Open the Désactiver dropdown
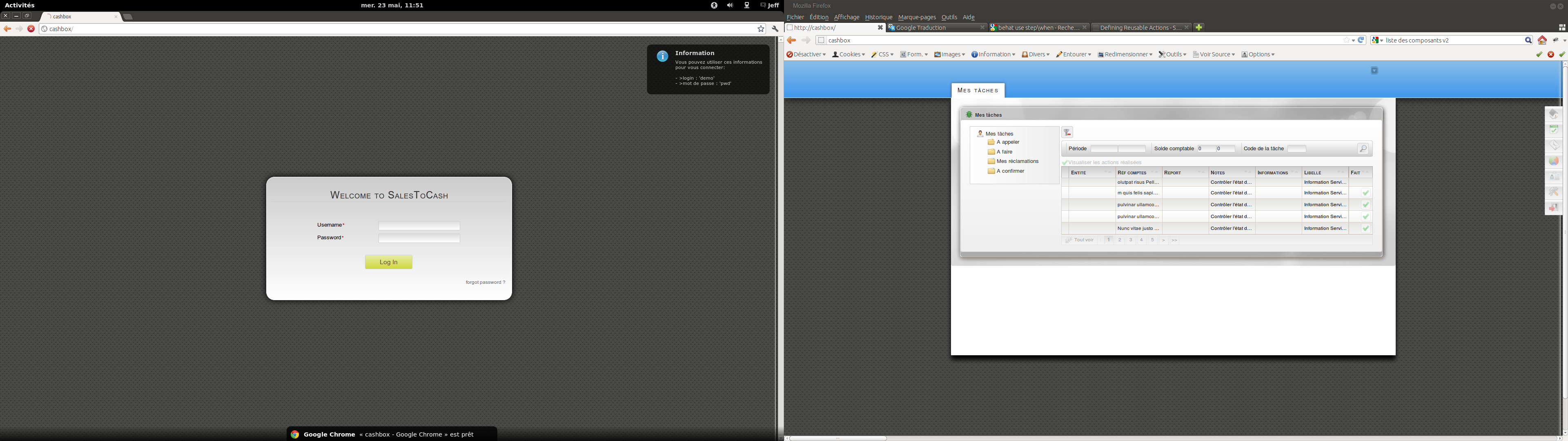The image size is (1568, 441). point(806,55)
